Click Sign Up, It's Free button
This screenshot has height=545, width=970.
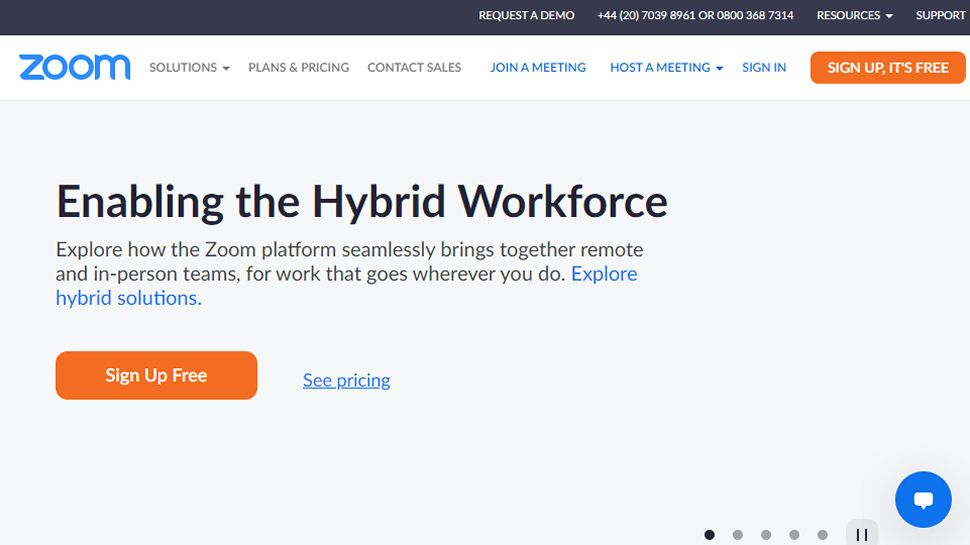point(888,67)
